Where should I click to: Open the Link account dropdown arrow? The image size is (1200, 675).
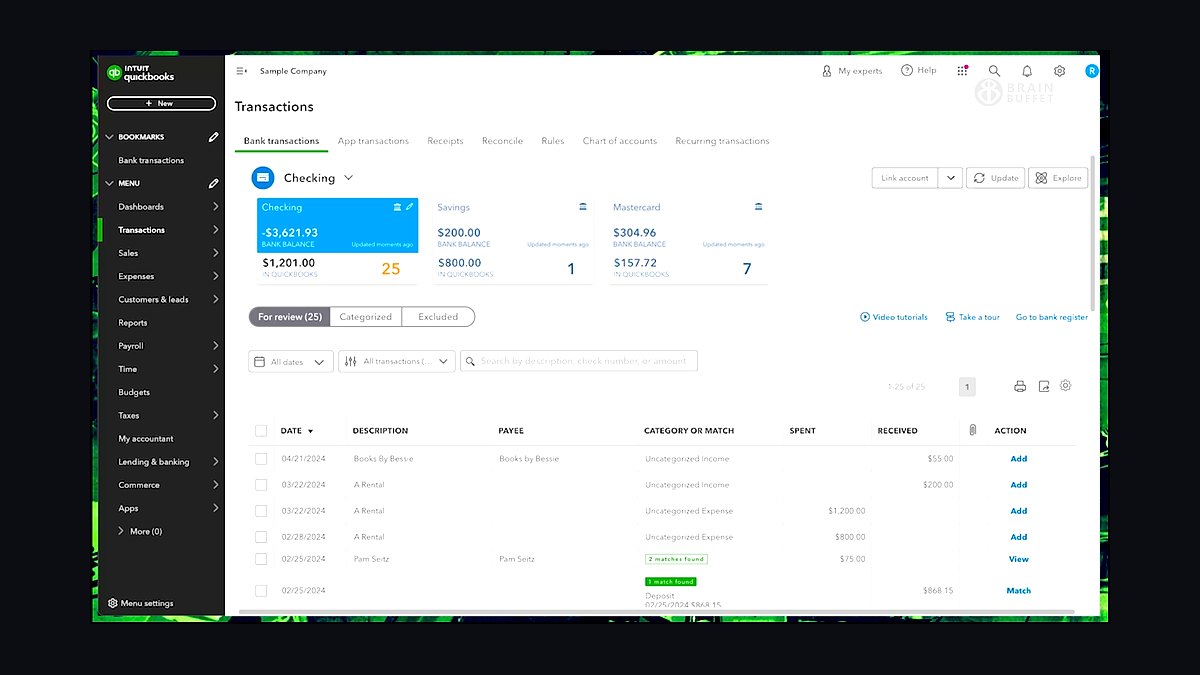[x=951, y=178]
